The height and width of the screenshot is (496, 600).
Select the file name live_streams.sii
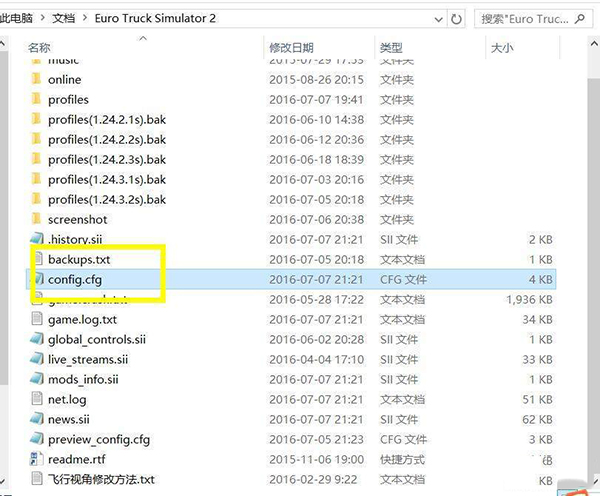(88, 359)
